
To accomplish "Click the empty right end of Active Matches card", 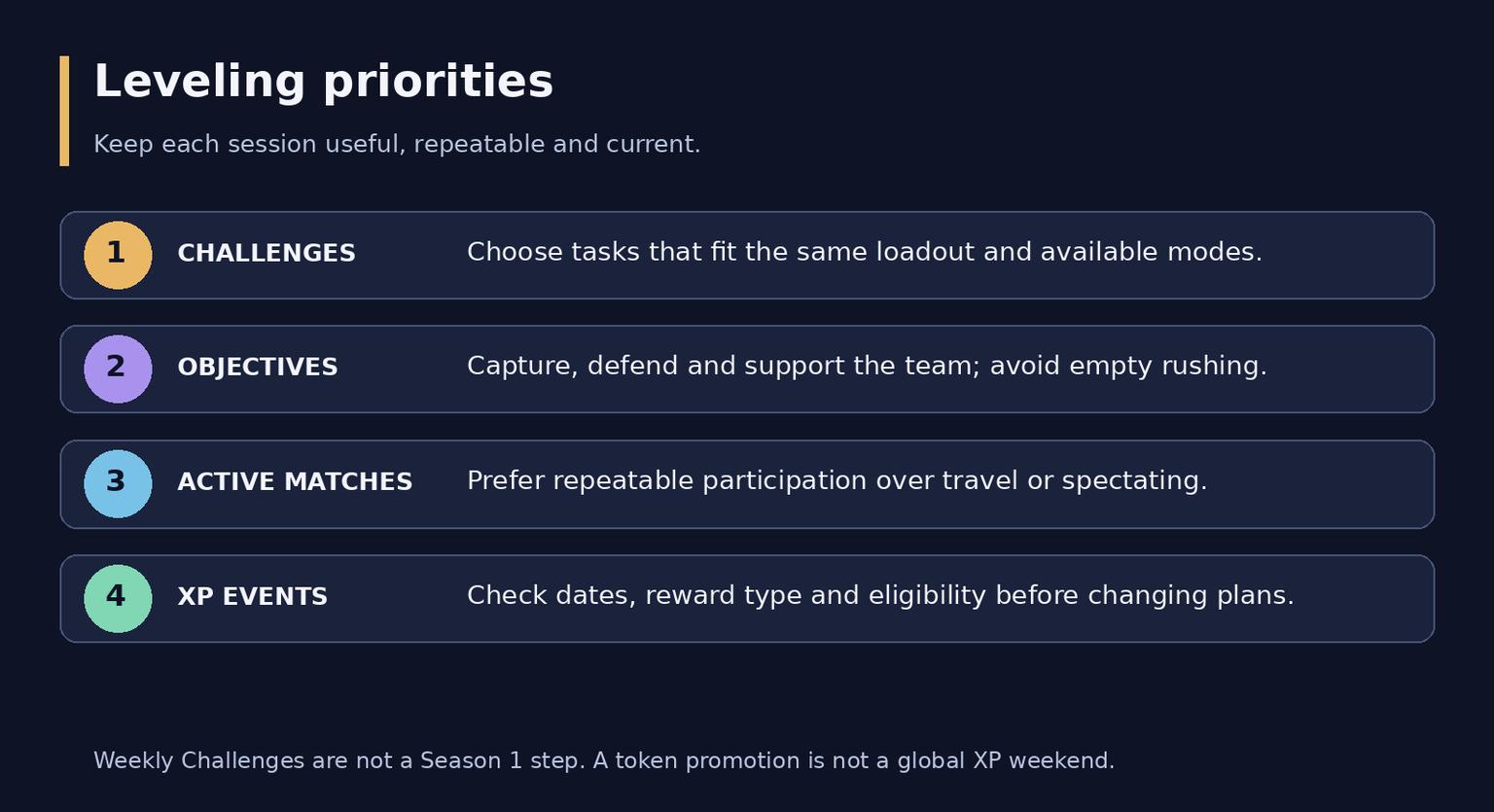I will point(1321,484).
